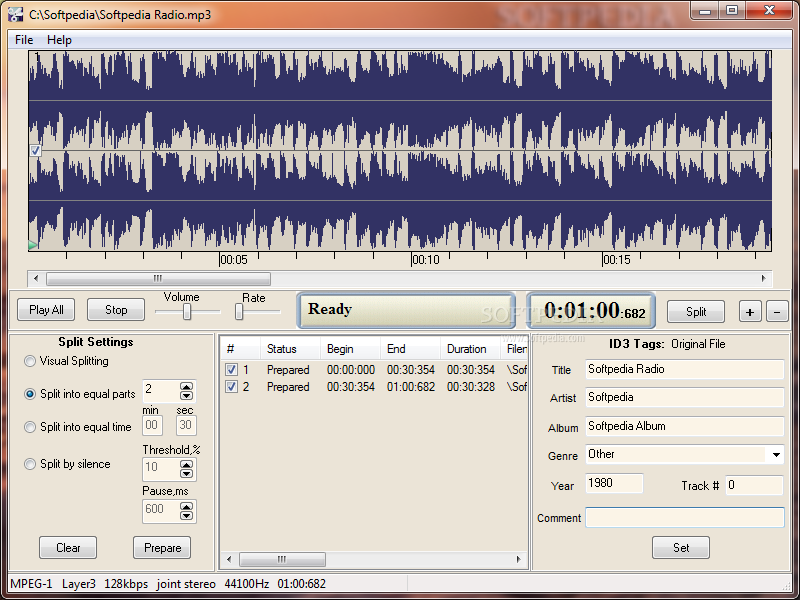Open the Genre dropdown list

point(776,455)
